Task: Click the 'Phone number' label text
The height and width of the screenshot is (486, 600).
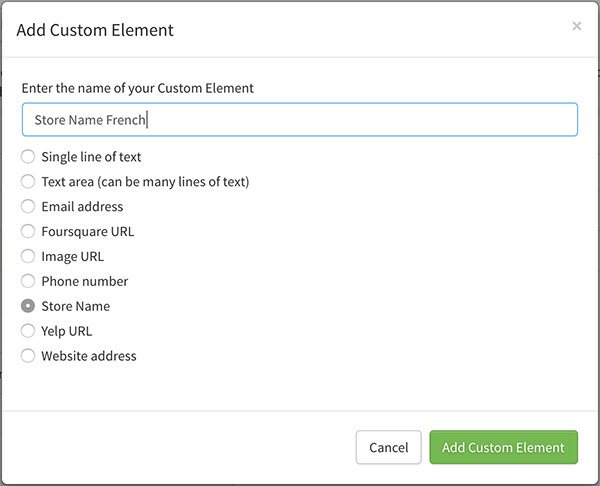Action: click(85, 281)
